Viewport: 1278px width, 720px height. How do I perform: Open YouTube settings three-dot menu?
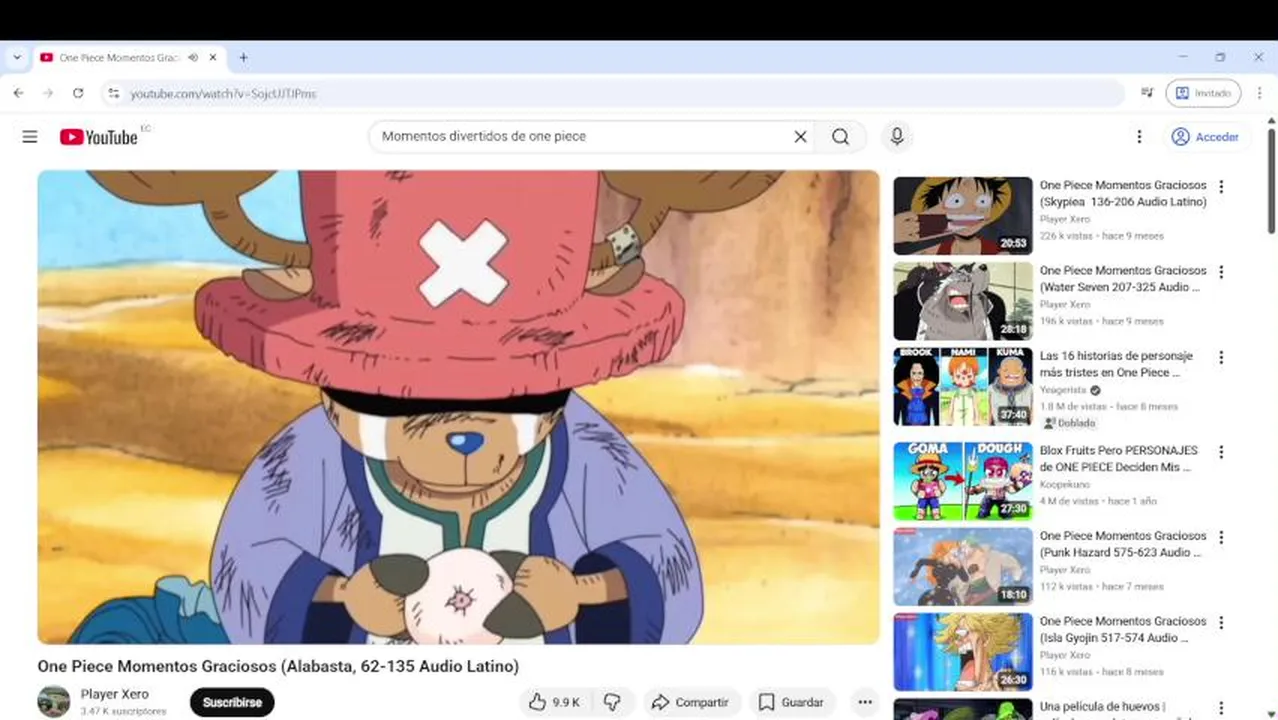[x=1139, y=137]
